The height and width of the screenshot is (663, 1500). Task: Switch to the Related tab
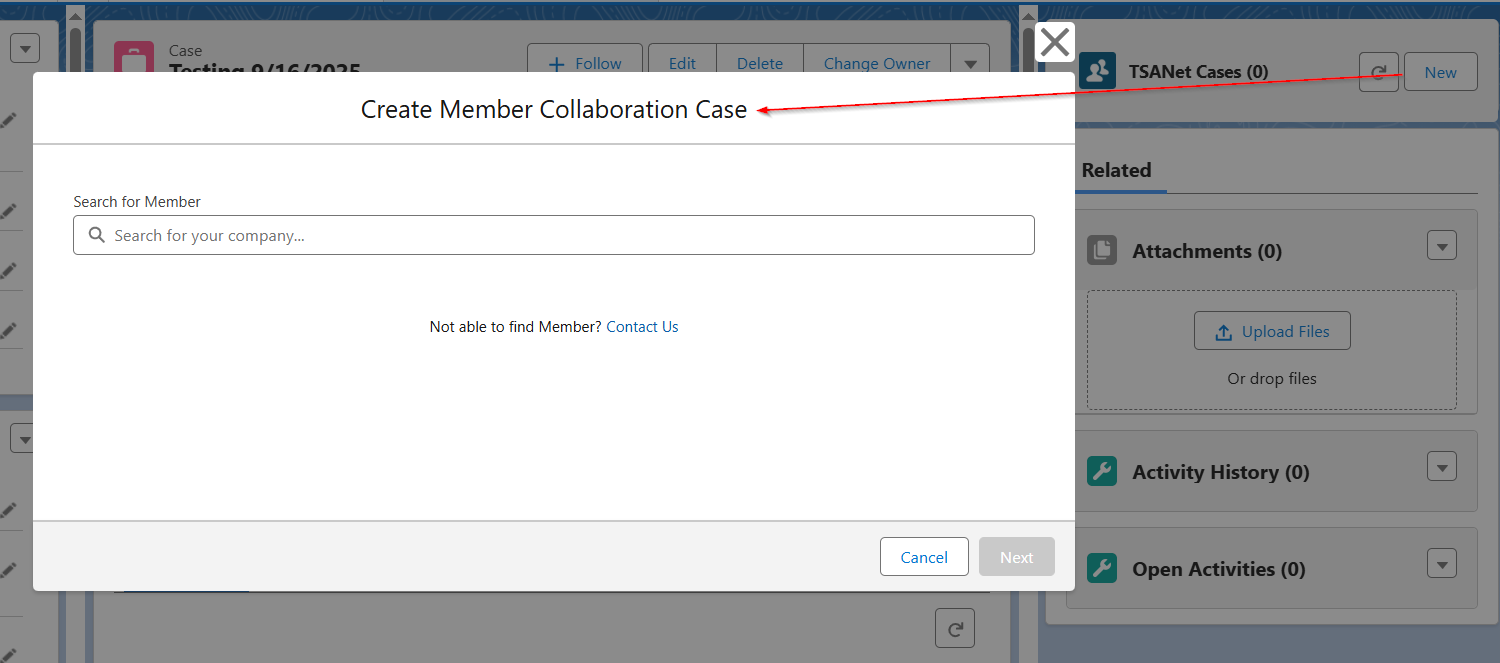click(x=1116, y=170)
